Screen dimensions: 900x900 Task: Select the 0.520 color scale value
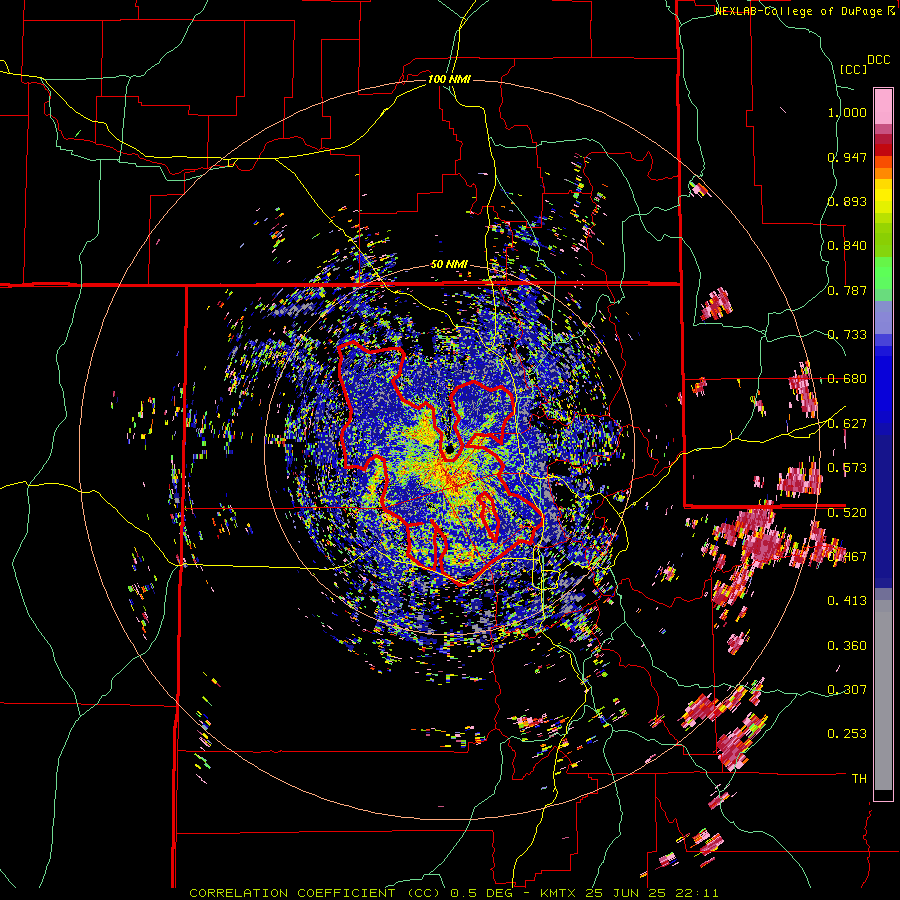847,512
